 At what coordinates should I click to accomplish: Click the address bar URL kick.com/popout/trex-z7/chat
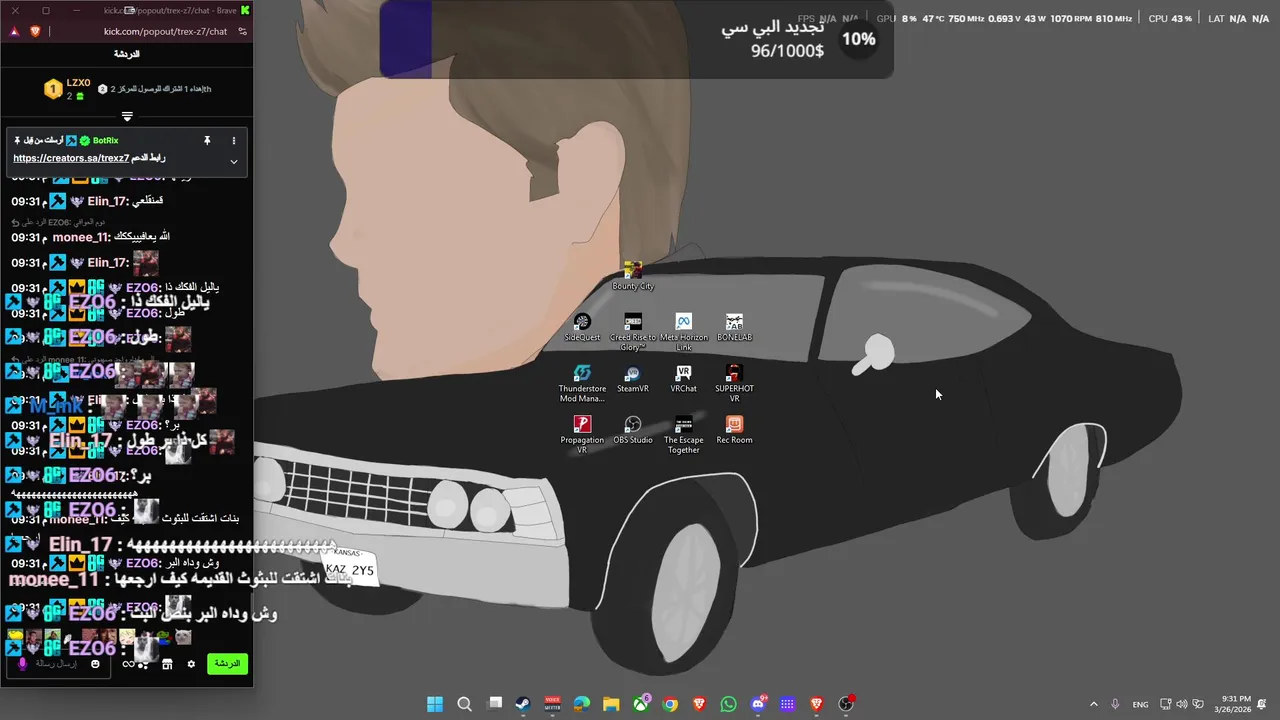click(x=165, y=31)
